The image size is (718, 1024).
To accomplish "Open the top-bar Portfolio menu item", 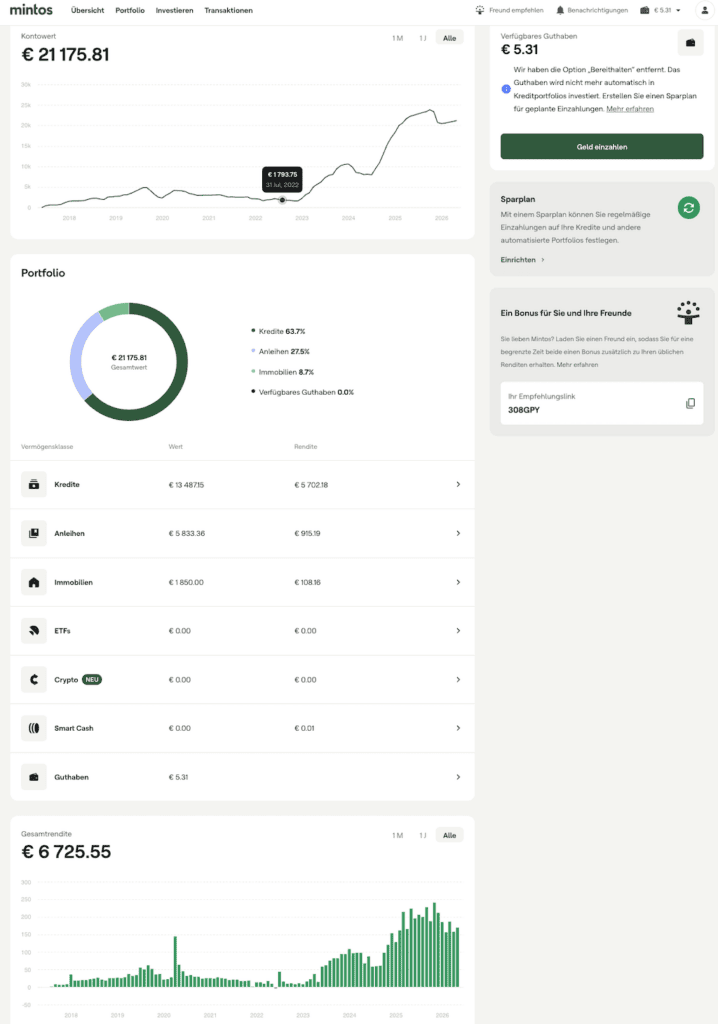I will (x=130, y=10).
